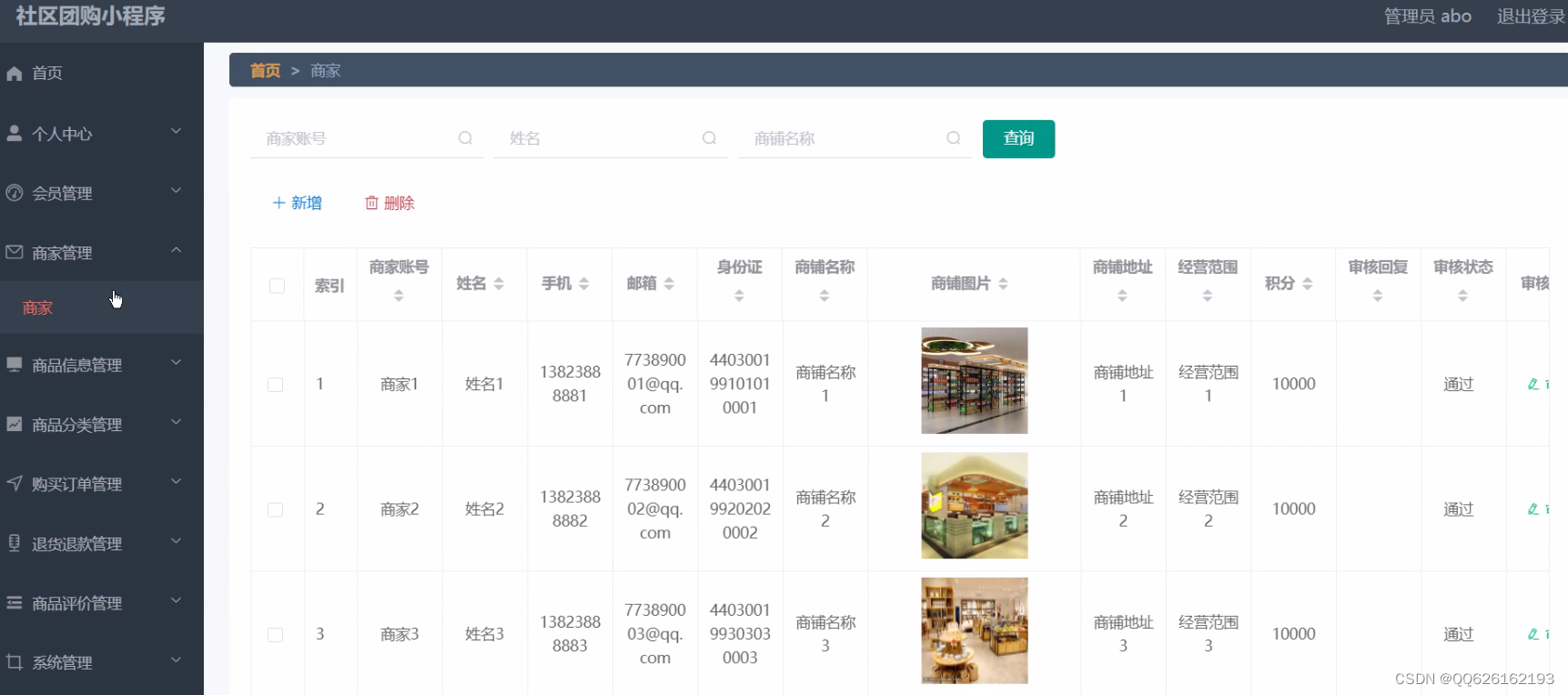
Task: Select the 商家 submenu item
Action: coord(102,307)
